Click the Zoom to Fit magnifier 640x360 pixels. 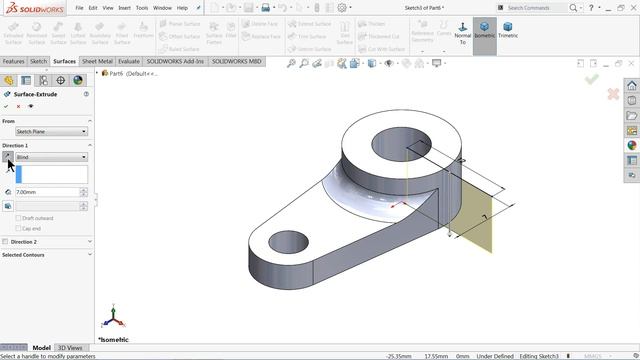(x=291, y=63)
